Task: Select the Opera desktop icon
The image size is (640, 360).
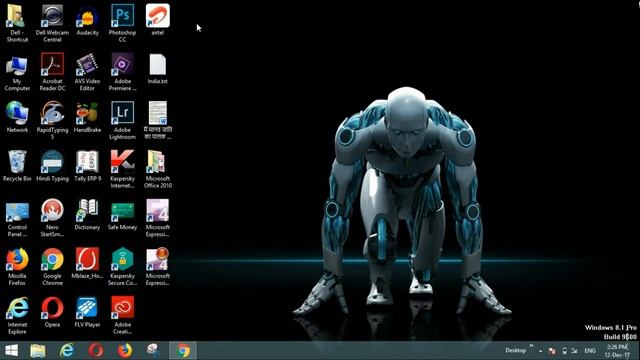Action: 52,308
